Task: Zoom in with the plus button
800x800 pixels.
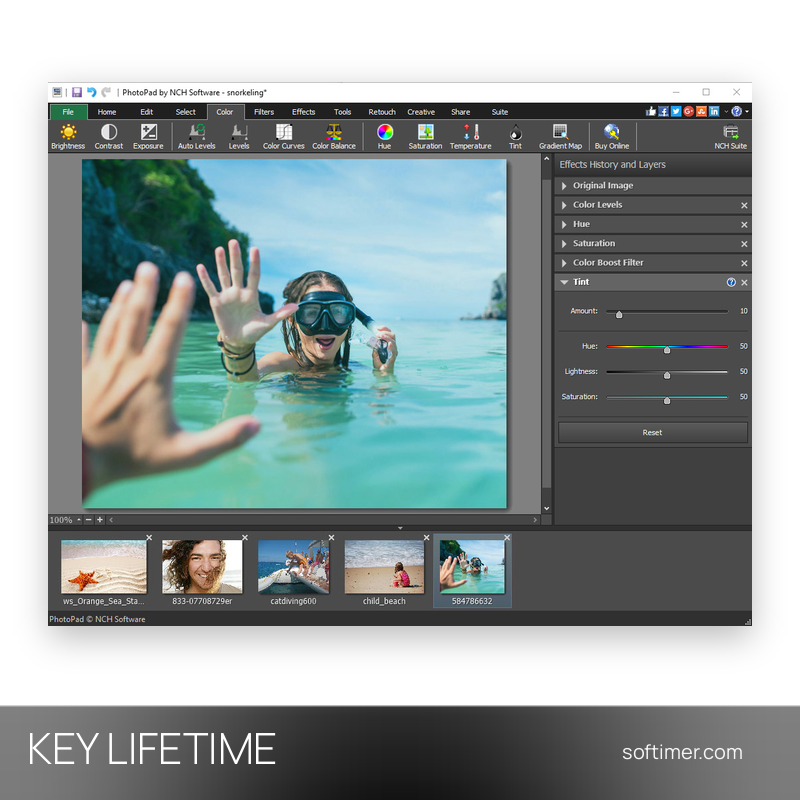Action: 100,520
